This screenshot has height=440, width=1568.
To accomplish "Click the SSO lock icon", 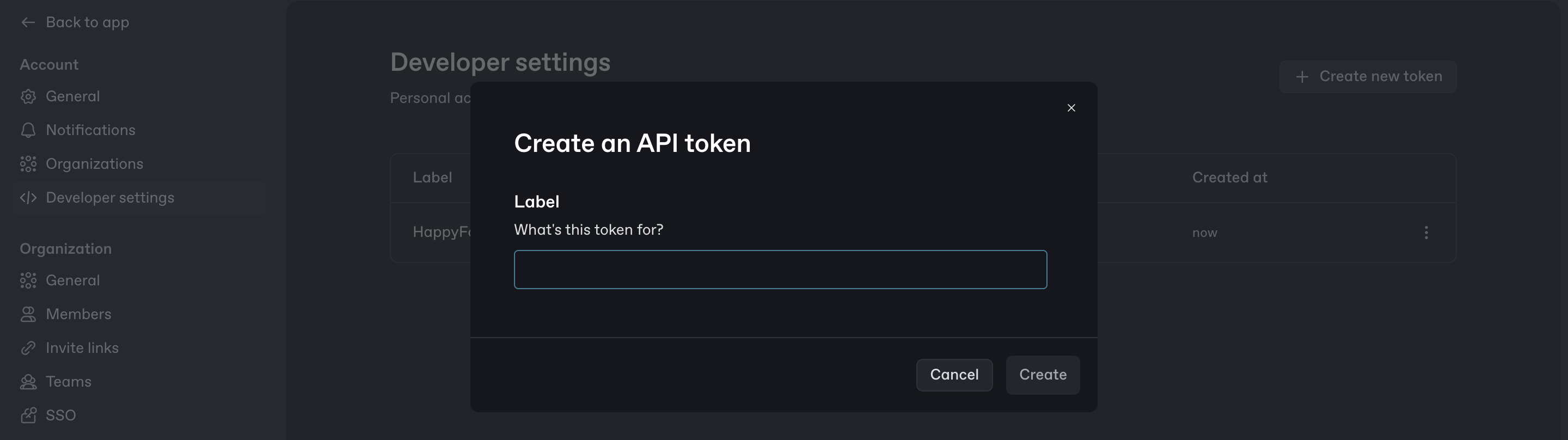I will click(x=28, y=415).
